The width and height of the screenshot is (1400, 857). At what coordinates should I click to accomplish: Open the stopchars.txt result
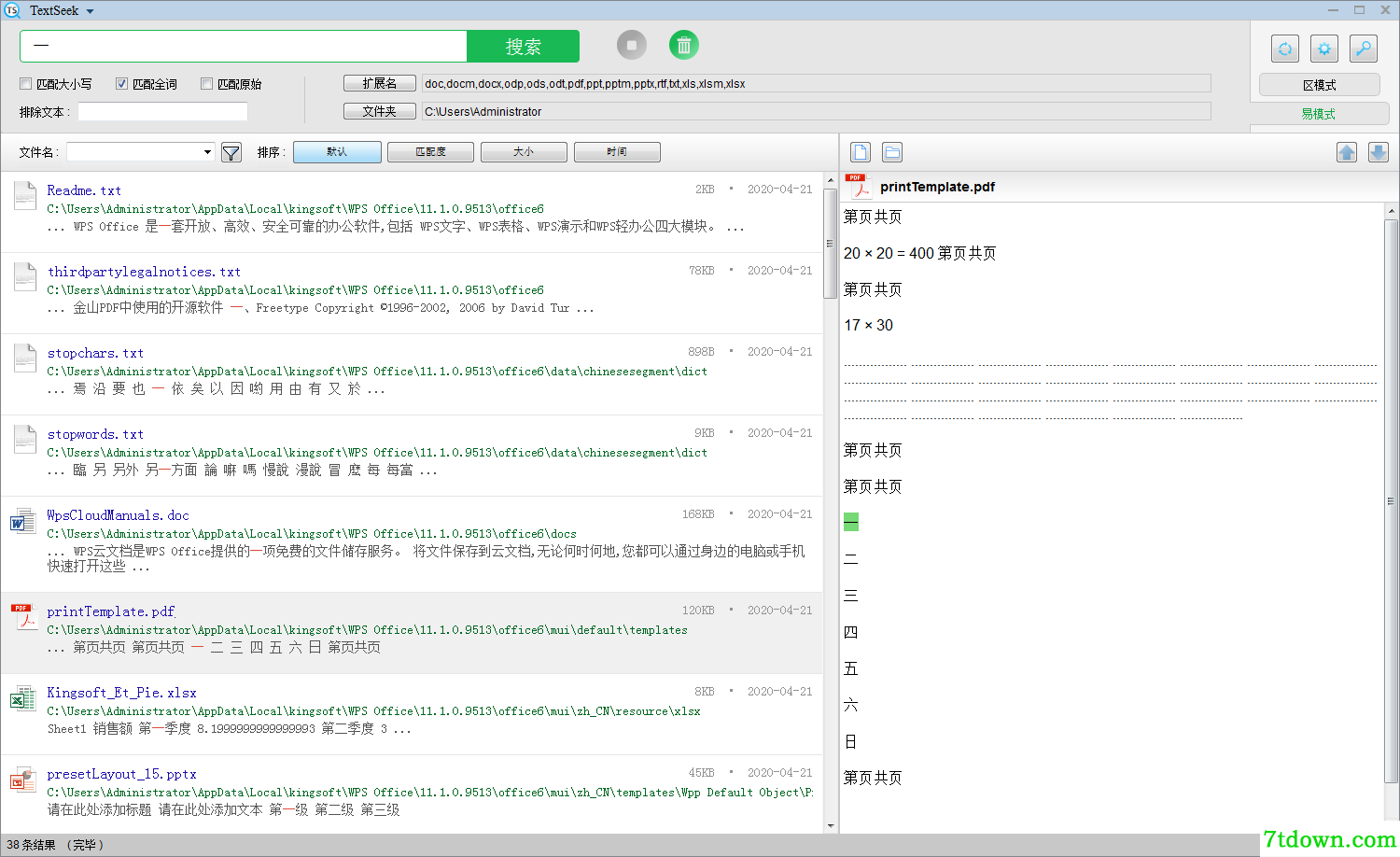95,353
